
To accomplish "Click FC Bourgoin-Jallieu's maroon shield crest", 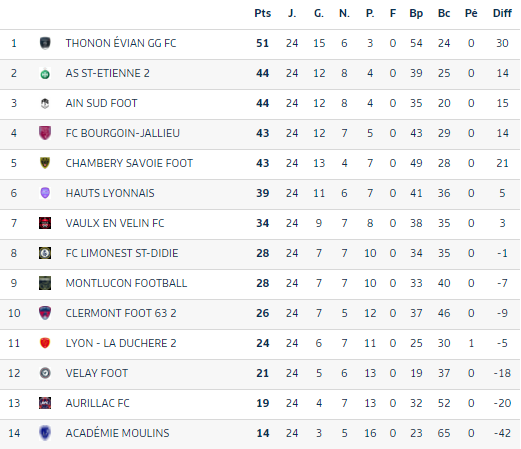I will (45, 133).
